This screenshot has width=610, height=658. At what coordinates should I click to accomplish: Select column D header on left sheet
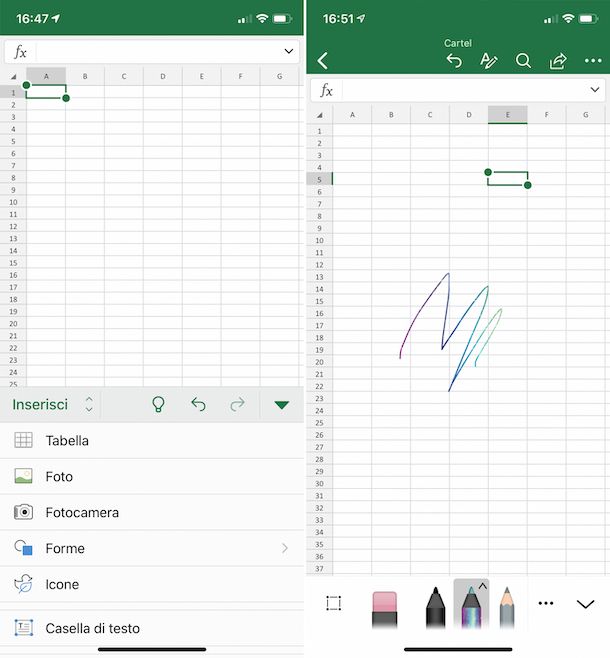163,76
